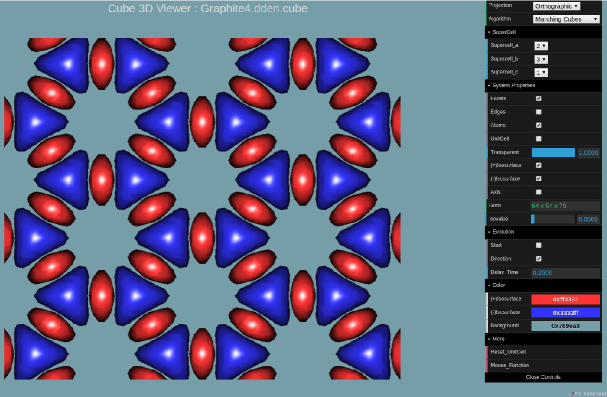Click the blue (-)isosurface color swatch

(x=565, y=312)
